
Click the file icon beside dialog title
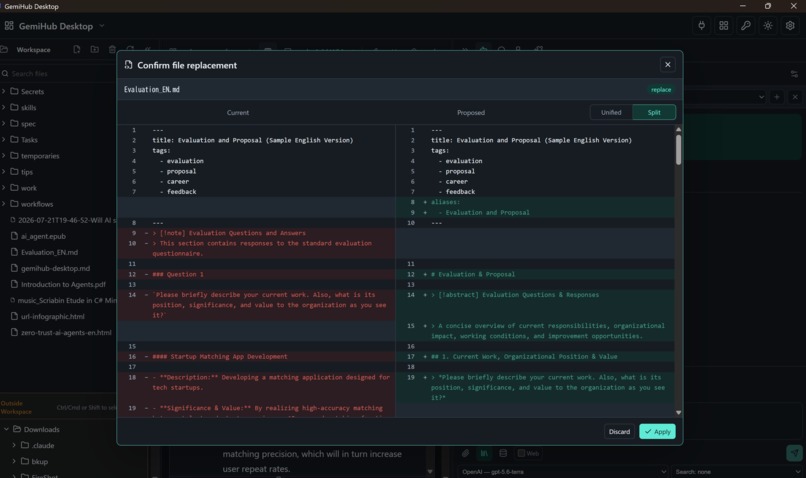pyautogui.click(x=129, y=65)
